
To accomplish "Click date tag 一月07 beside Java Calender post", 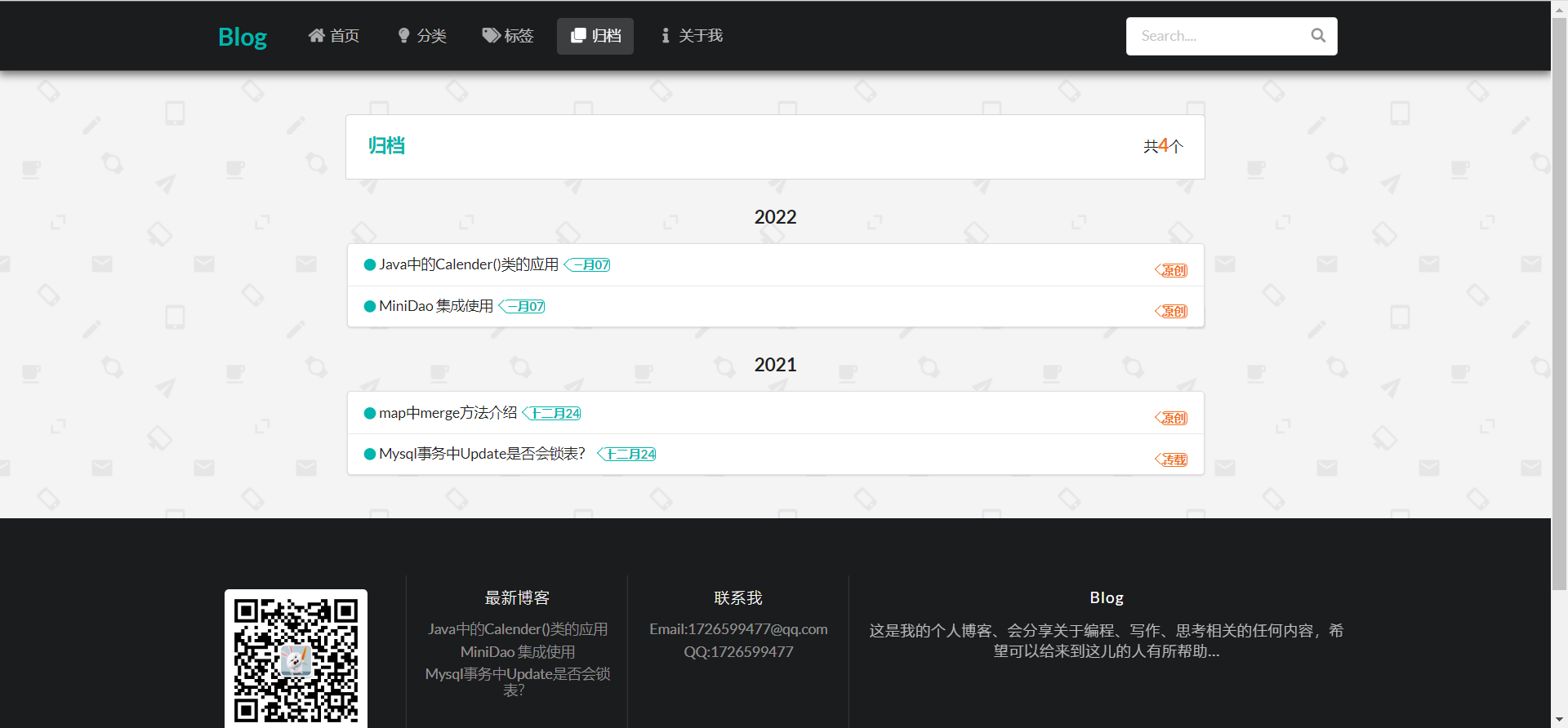I will click(587, 264).
